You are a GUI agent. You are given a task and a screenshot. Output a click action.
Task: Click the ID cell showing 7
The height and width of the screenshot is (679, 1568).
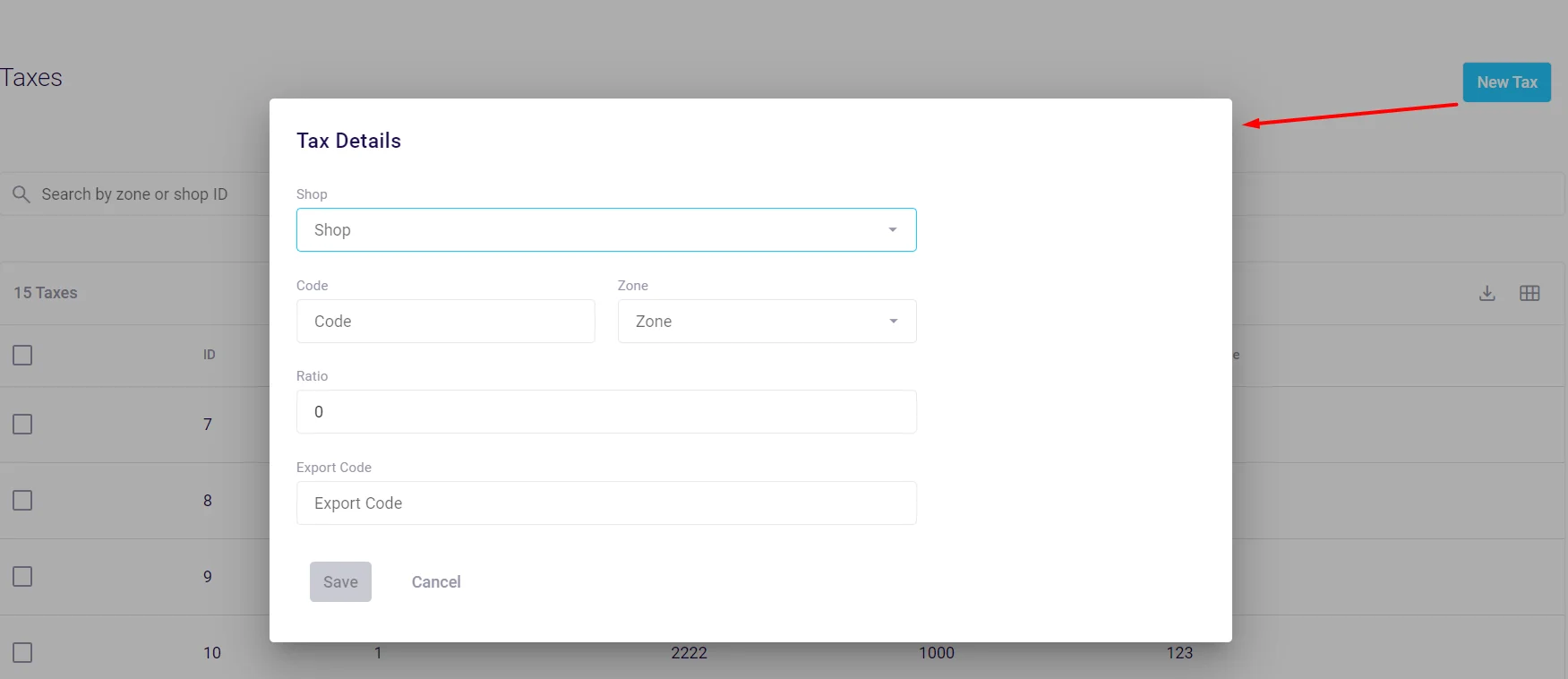(x=208, y=425)
